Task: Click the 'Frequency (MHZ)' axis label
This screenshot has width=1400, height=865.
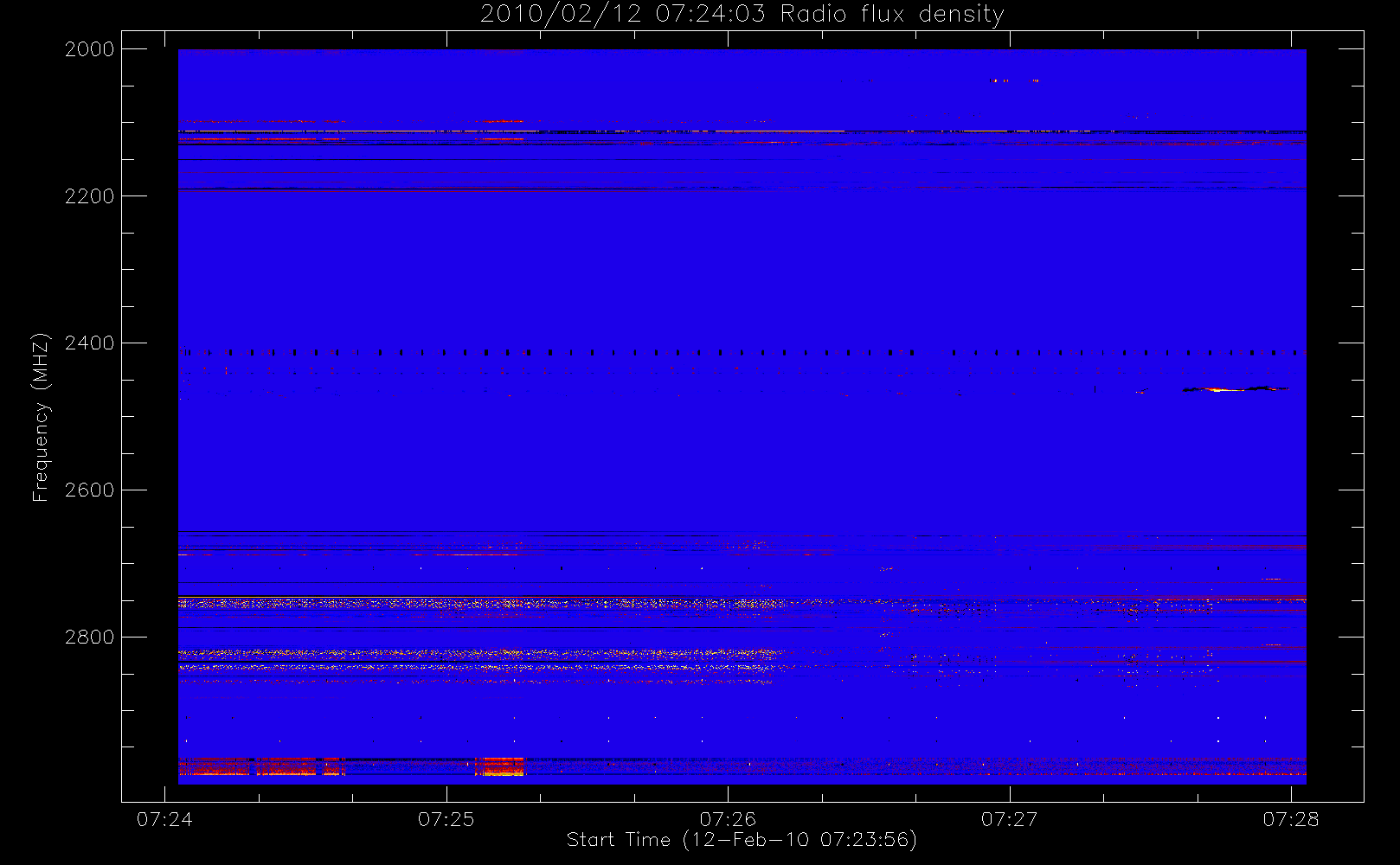Action: (41, 417)
